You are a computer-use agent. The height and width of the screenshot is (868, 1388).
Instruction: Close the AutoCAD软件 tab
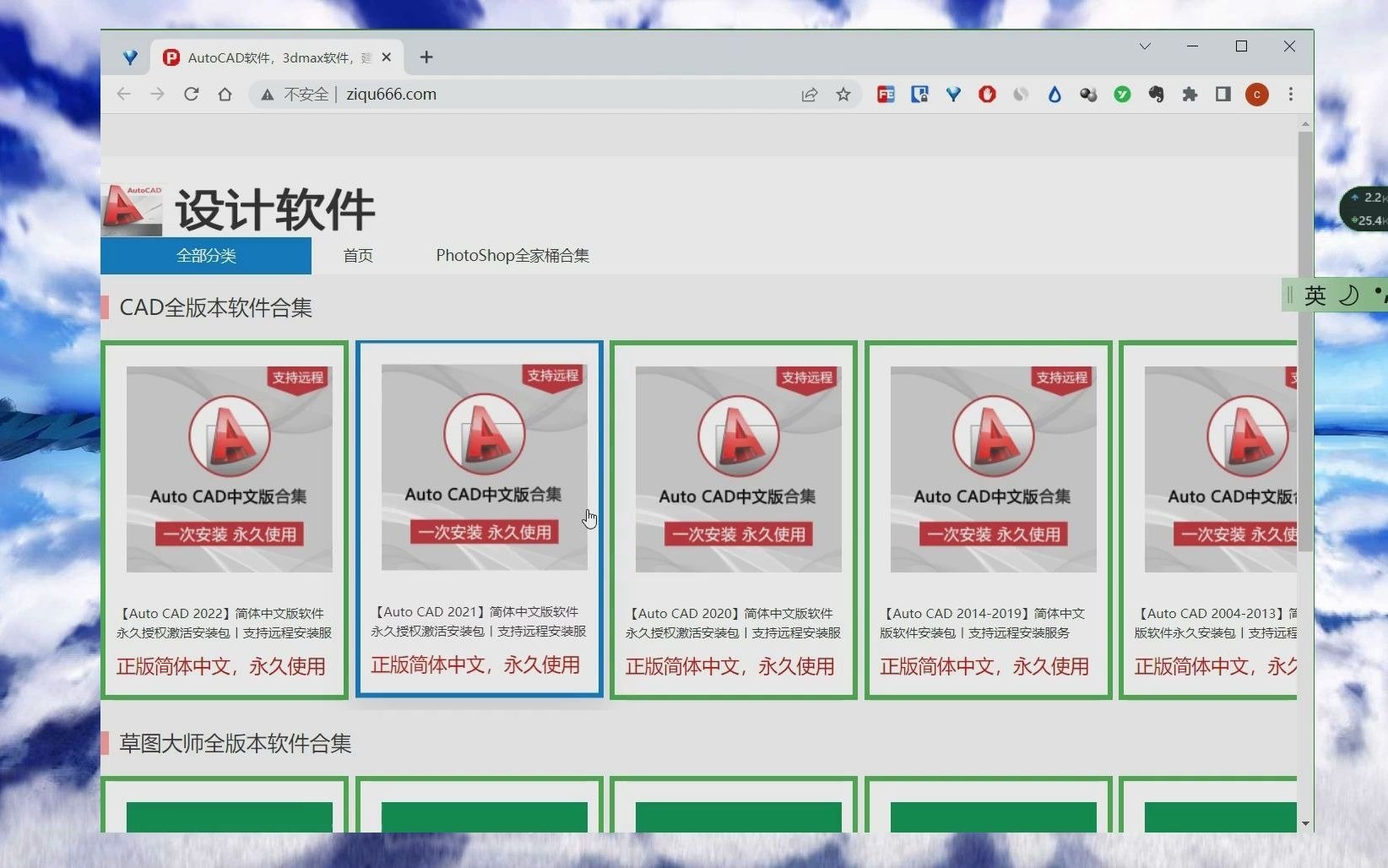pyautogui.click(x=387, y=57)
